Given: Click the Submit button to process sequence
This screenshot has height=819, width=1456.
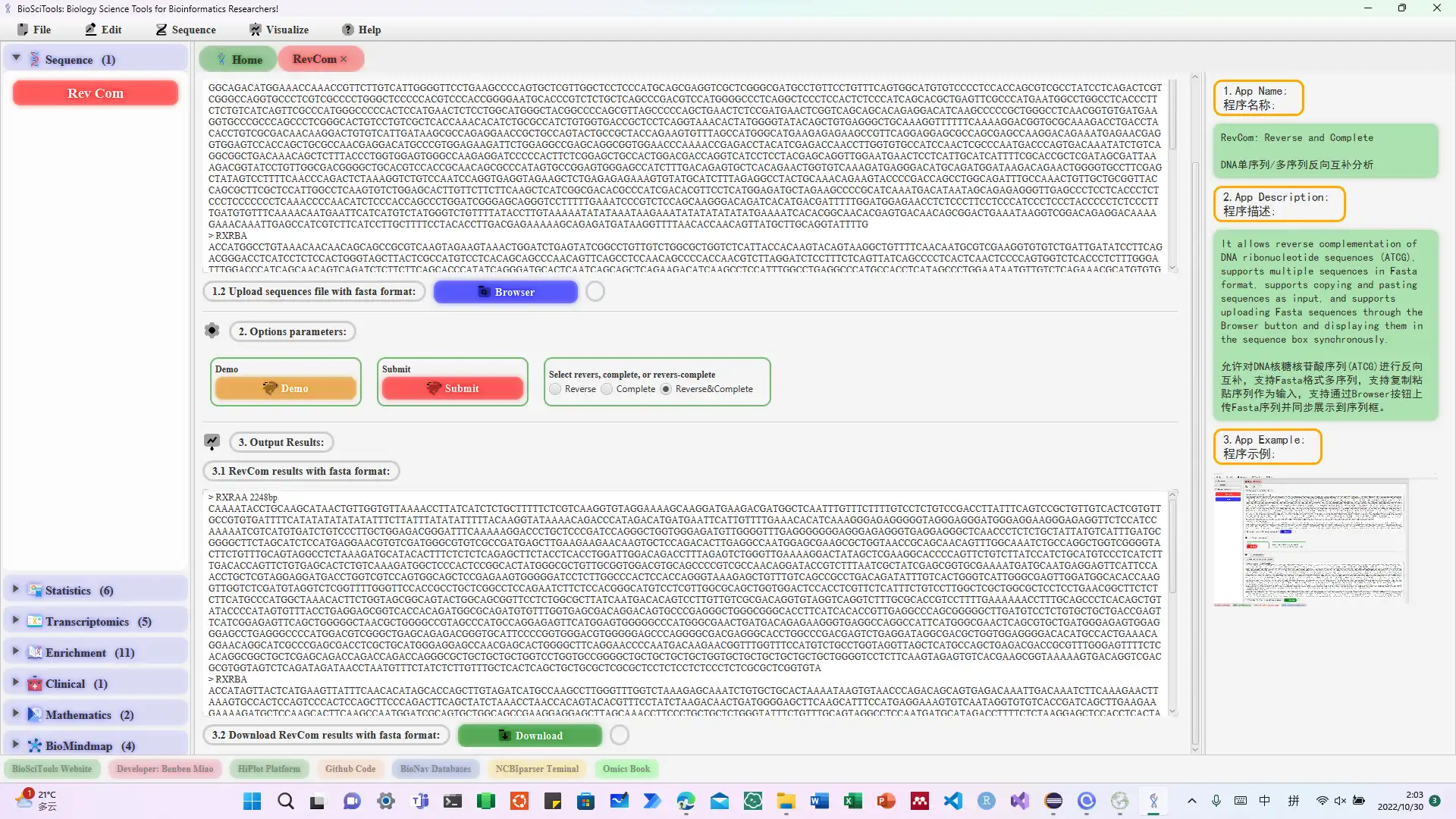Looking at the screenshot, I should click(x=452, y=388).
